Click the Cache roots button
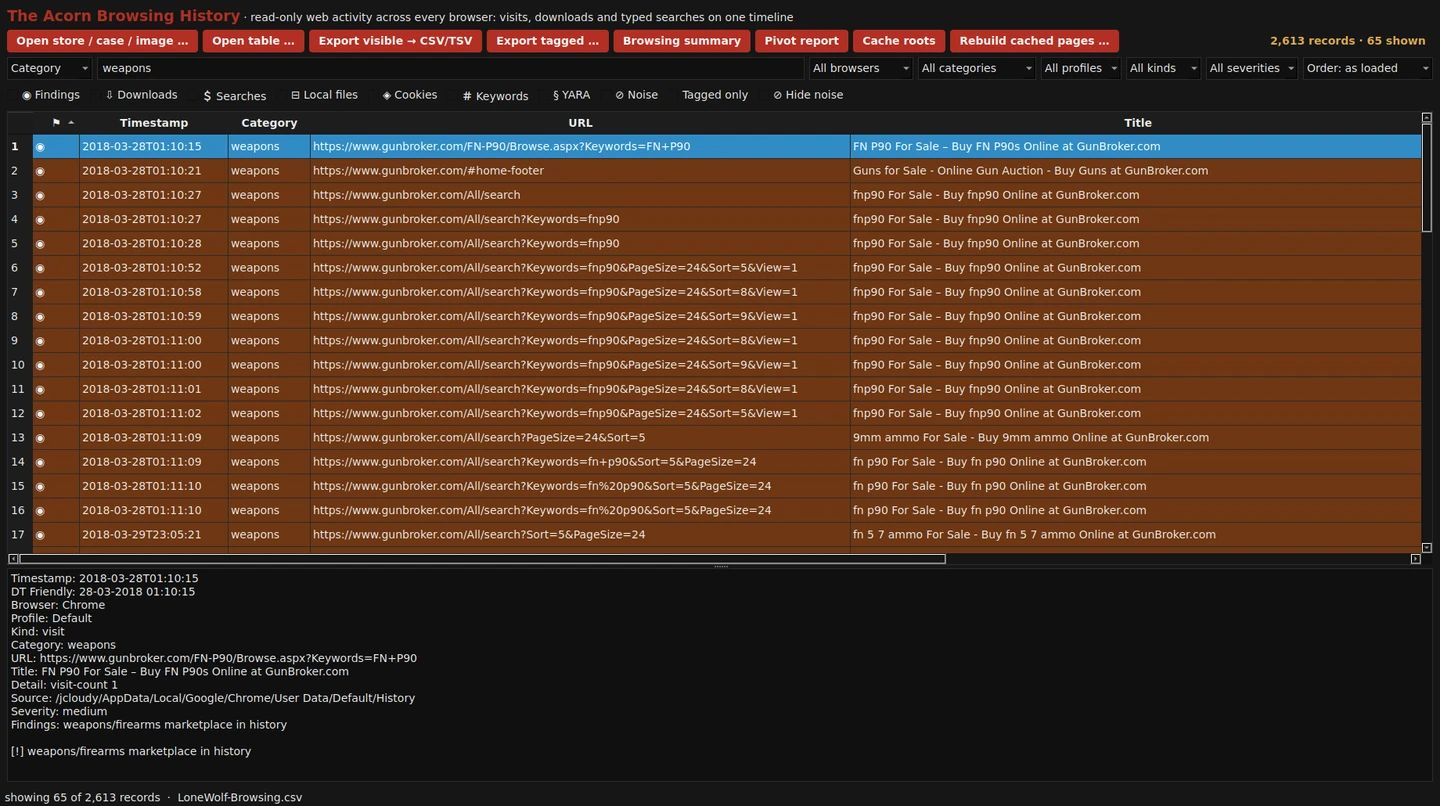The height and width of the screenshot is (806, 1440). tap(898, 41)
